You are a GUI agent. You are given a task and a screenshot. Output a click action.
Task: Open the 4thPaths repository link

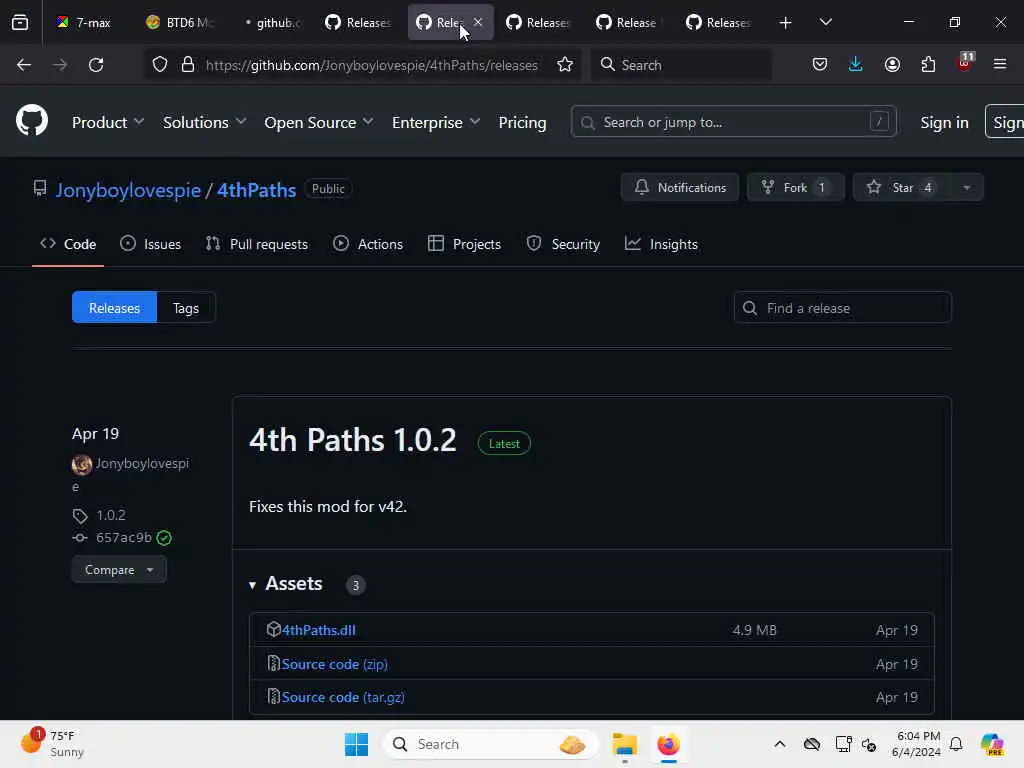point(257,190)
